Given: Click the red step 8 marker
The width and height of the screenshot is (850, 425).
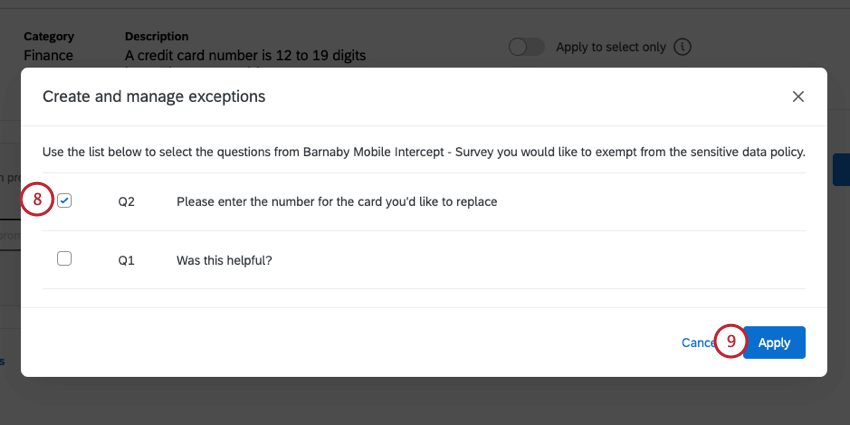Looking at the screenshot, I should click(37, 200).
